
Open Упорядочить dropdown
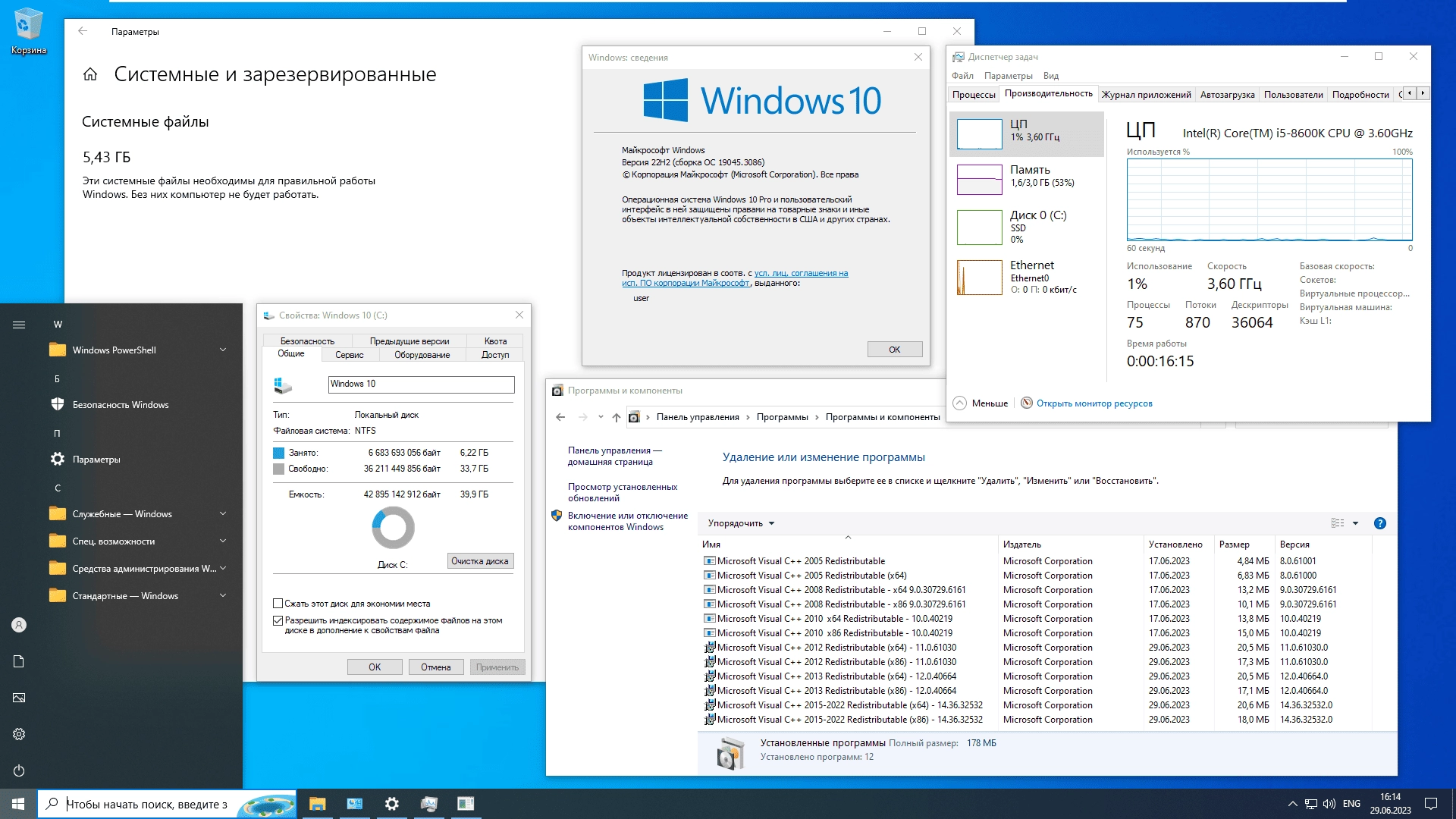(x=741, y=523)
